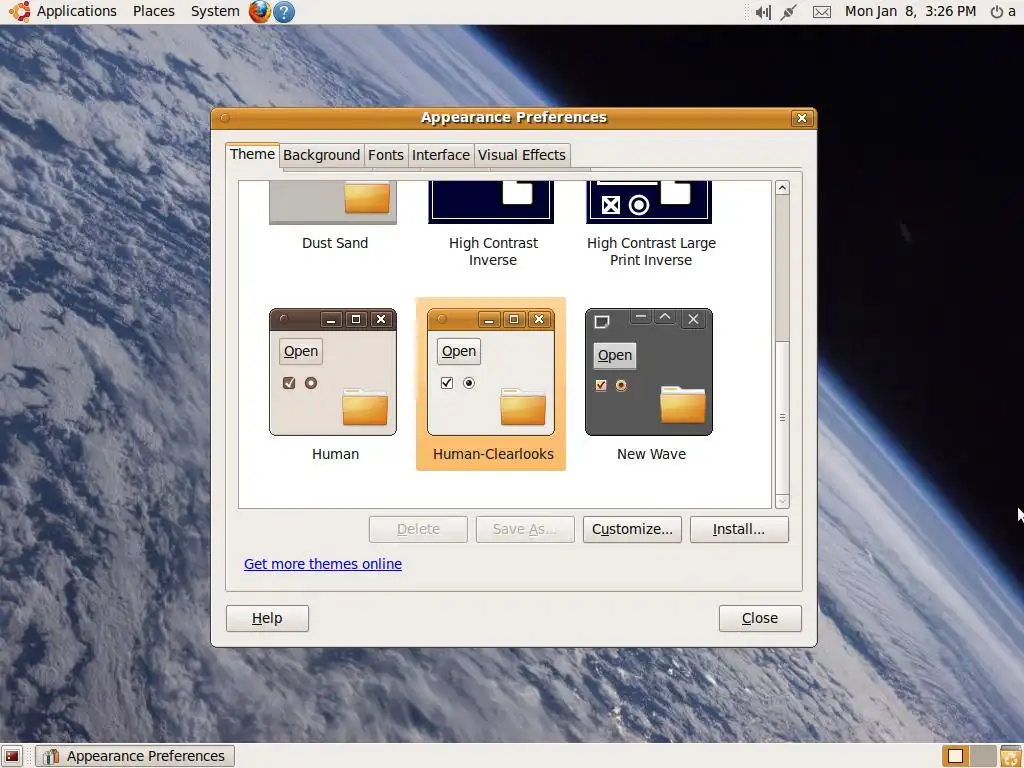This screenshot has width=1024, height=768.
Task: Select the second workspace in switcher
Action: tap(983, 756)
